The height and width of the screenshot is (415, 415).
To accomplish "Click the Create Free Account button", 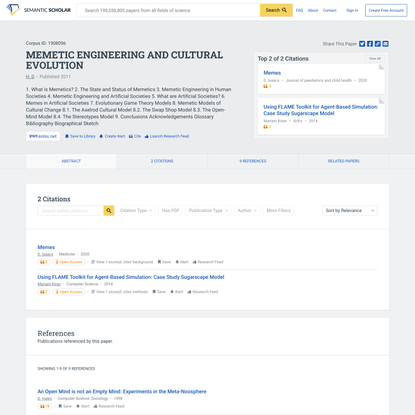I will (x=386, y=10).
